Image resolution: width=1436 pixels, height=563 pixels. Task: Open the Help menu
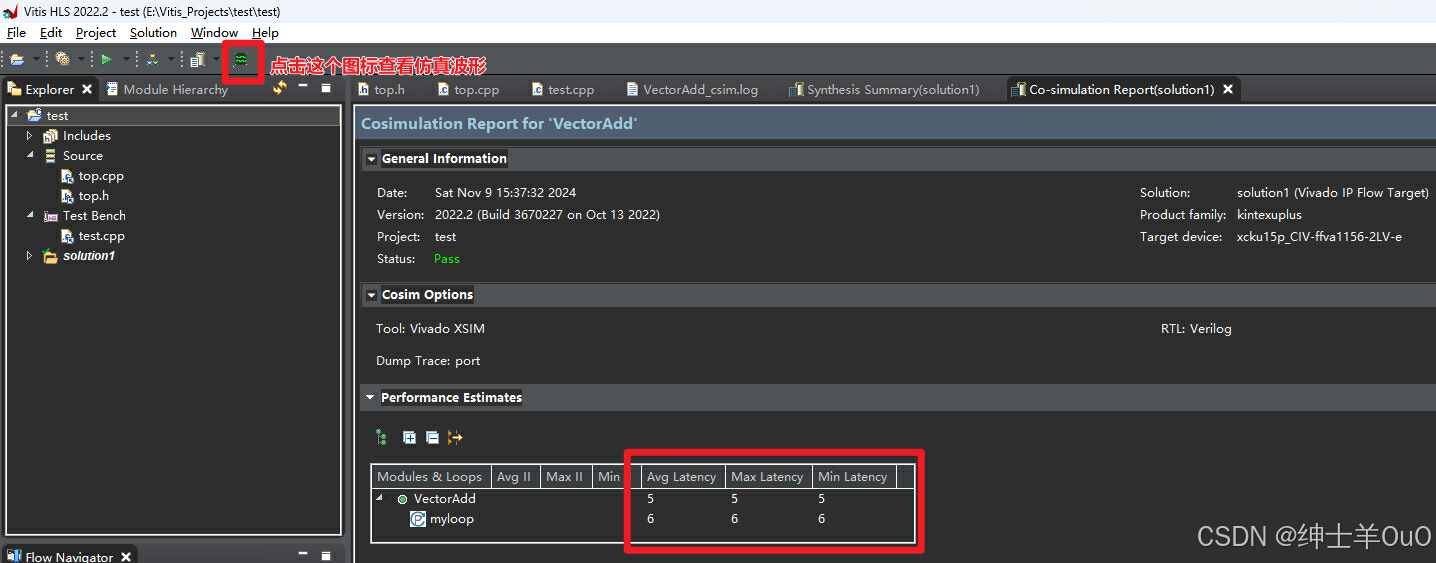(265, 33)
